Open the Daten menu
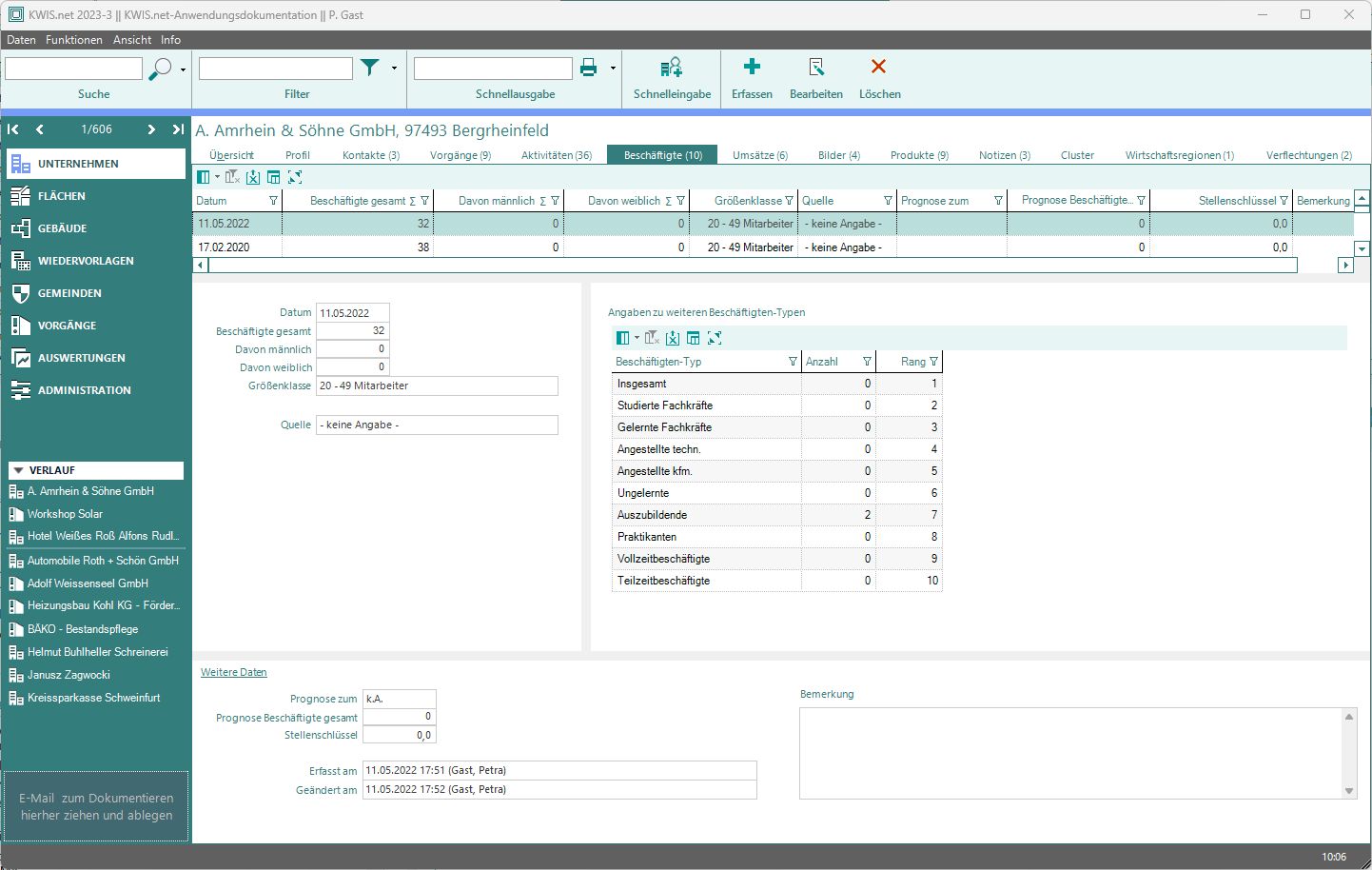 click(21, 40)
